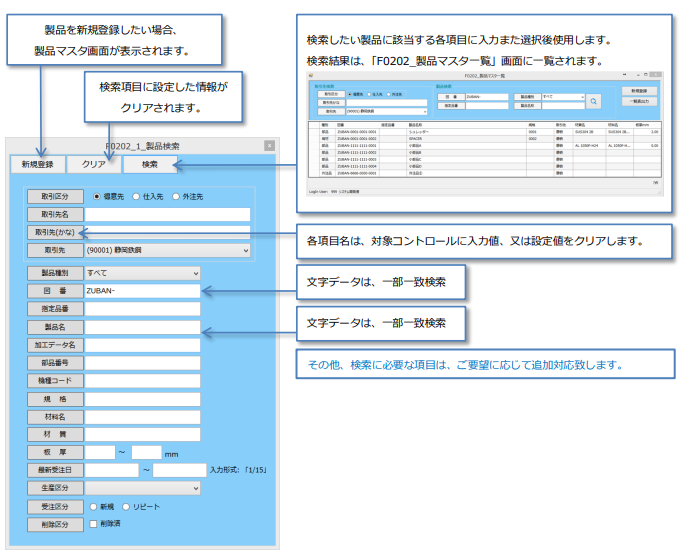Focus the 部品番号 input field
The width and height of the screenshot is (687, 551).
(x=142, y=363)
